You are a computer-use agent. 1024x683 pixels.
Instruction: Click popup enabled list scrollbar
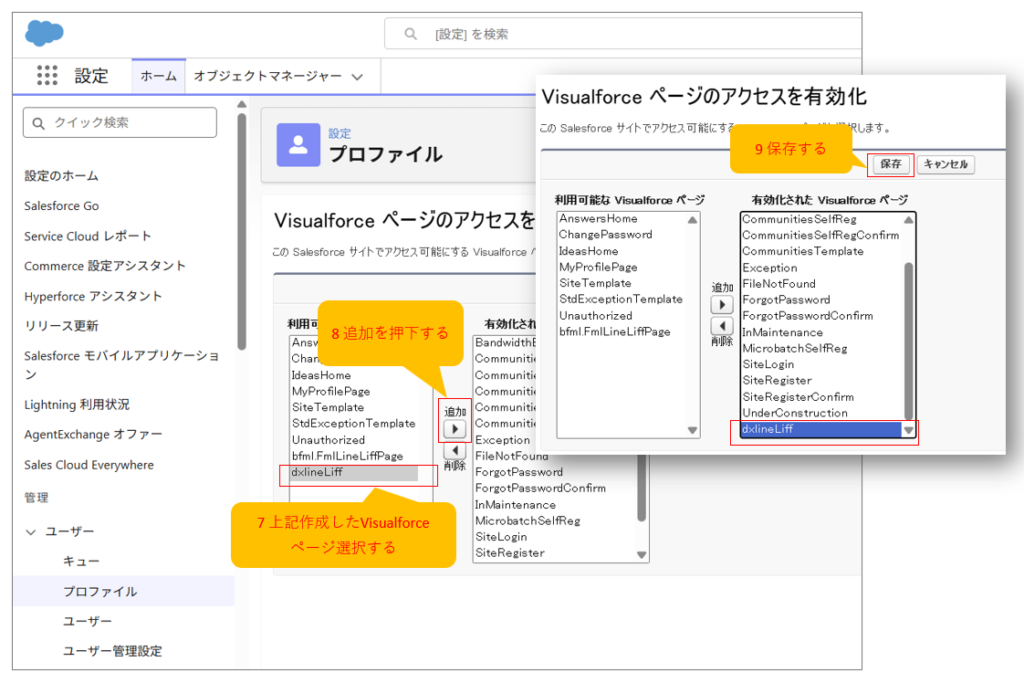pyautogui.click(x=908, y=340)
